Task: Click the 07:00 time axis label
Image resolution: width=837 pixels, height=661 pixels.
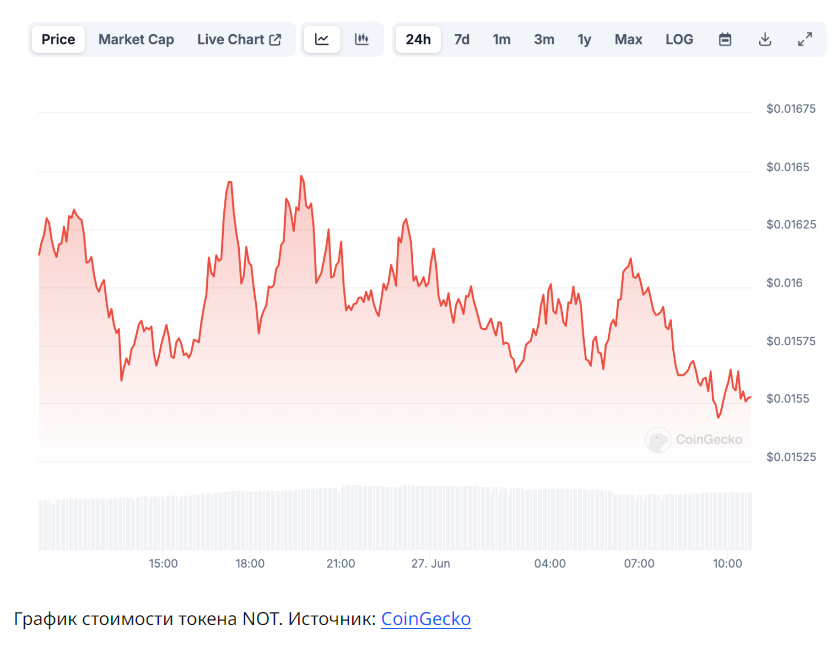Action: (639, 564)
